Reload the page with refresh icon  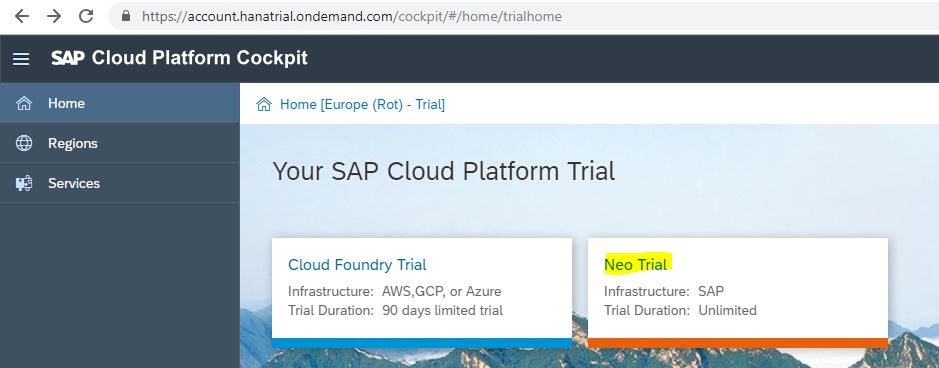click(86, 16)
